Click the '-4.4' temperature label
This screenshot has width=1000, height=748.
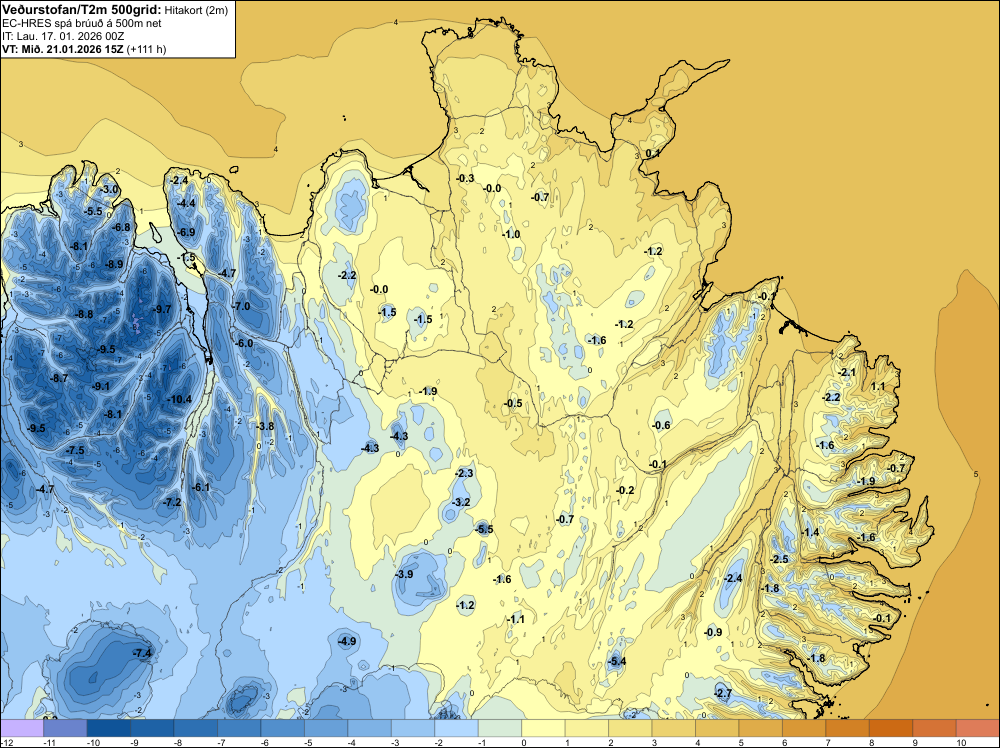pyautogui.click(x=186, y=203)
